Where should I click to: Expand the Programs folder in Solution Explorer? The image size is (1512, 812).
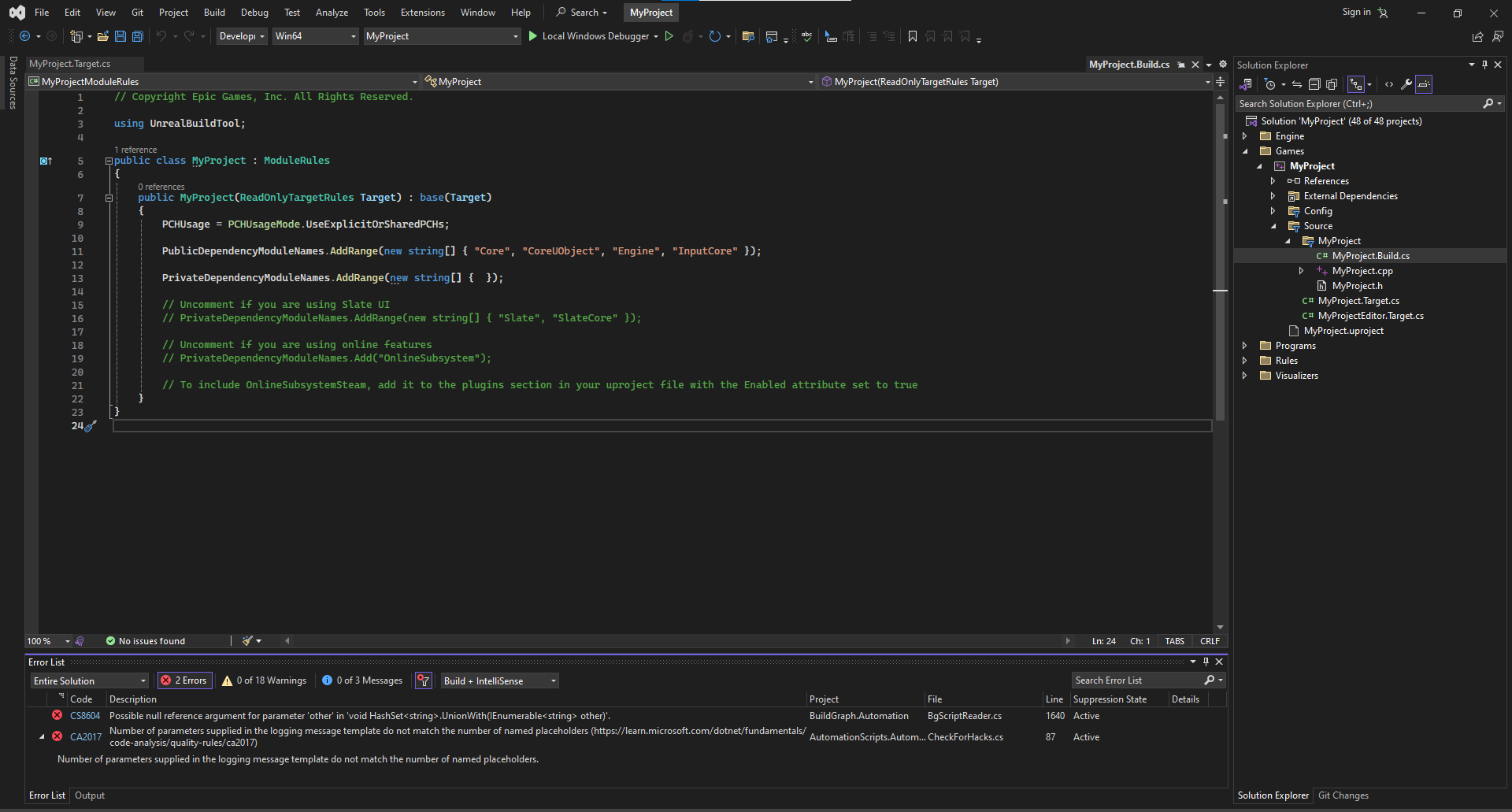tap(1245, 346)
